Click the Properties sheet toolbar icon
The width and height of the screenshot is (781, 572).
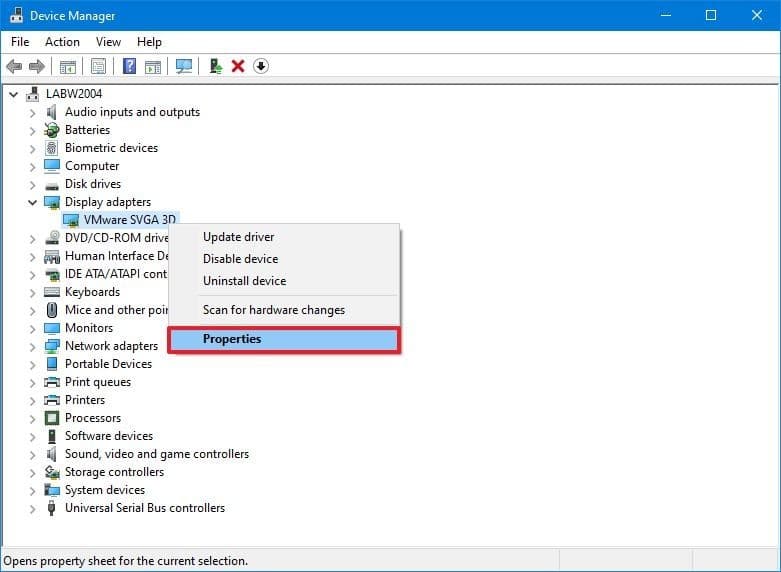99,66
